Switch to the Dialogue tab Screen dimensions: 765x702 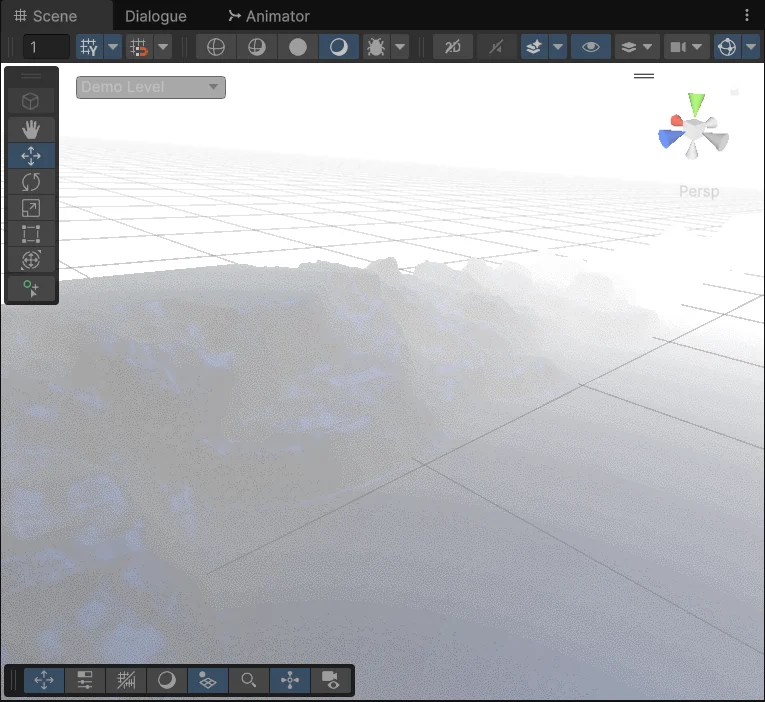click(155, 16)
